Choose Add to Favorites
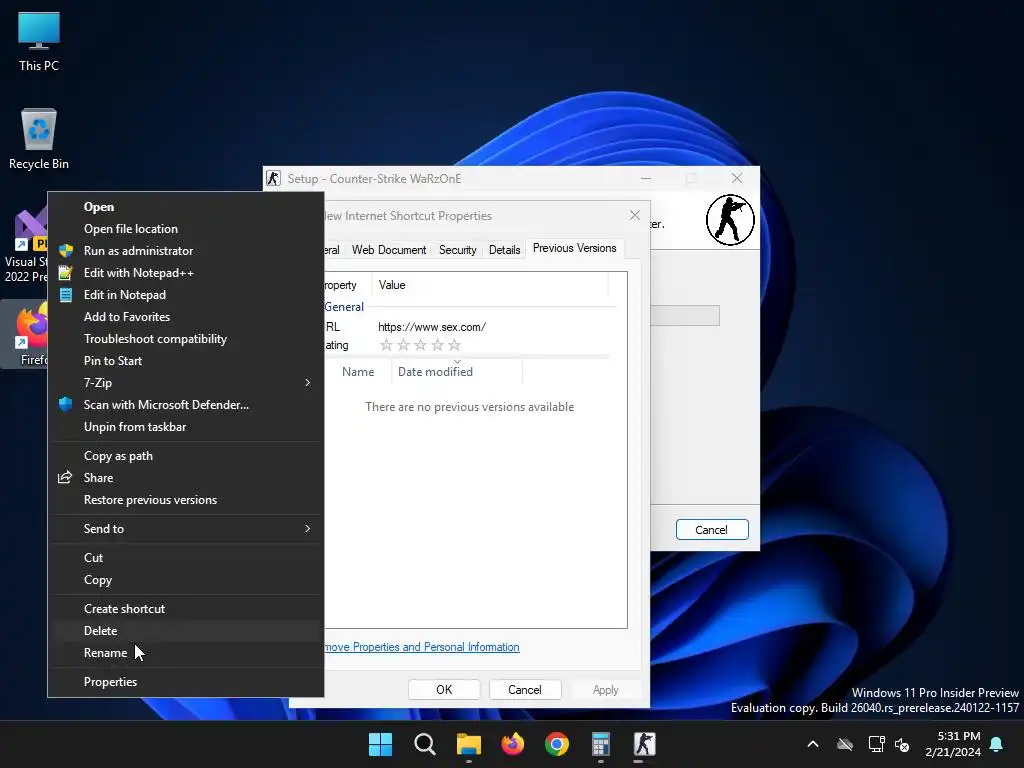This screenshot has height=768, width=1024. (185, 317)
